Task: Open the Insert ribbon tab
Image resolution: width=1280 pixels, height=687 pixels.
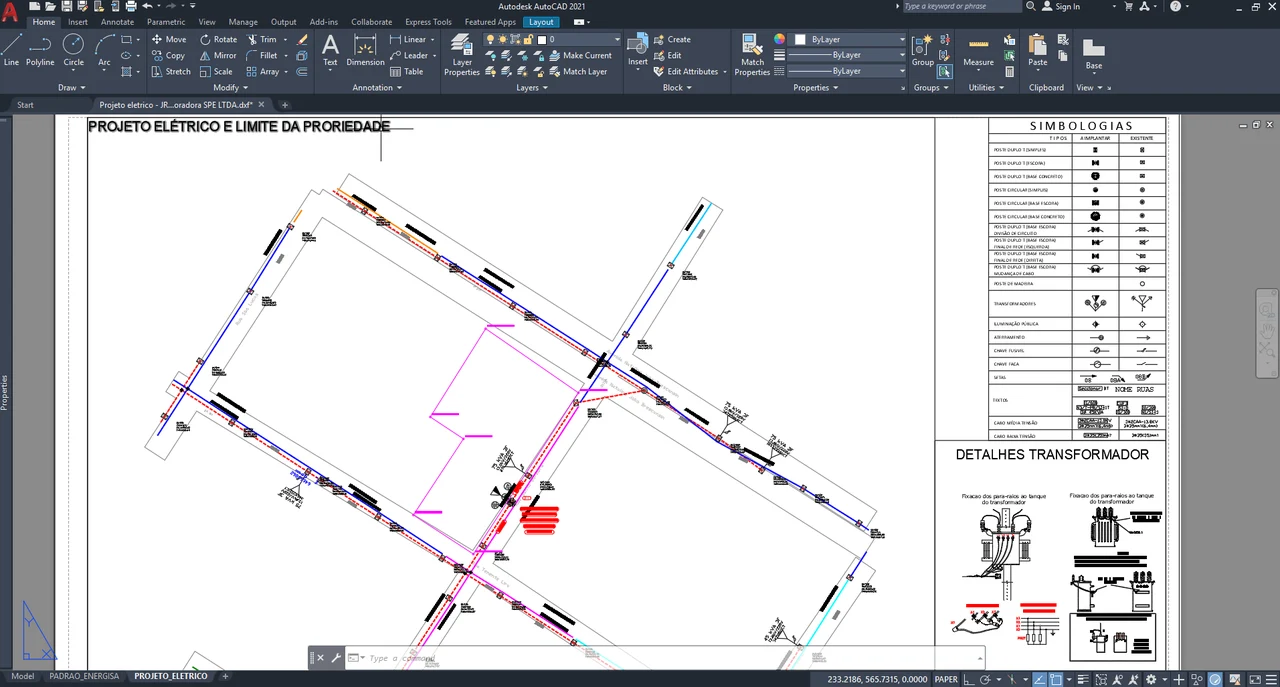Action: (78, 22)
